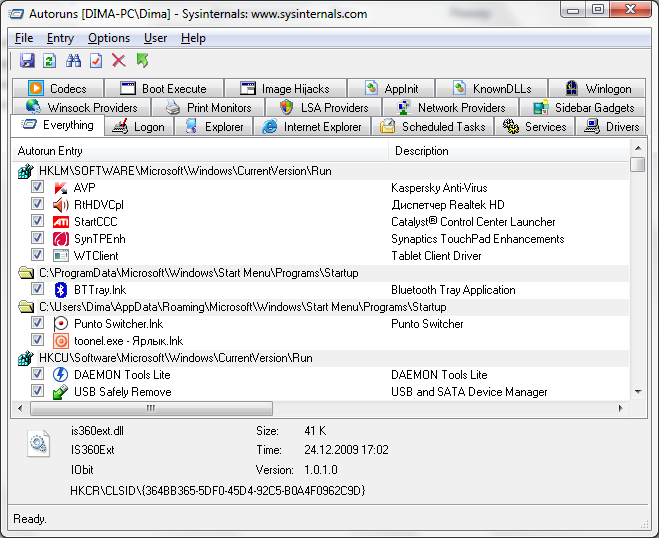Click the vertical scrollbar down arrow
Viewport: 659px width, 538px height.
click(x=638, y=392)
